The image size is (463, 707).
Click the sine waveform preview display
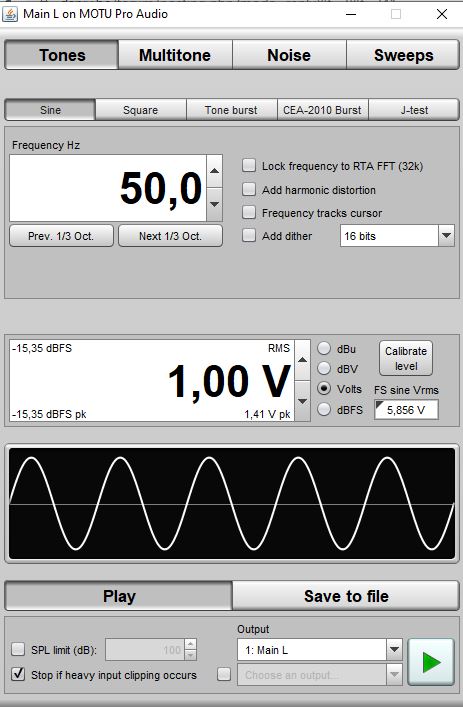232,504
